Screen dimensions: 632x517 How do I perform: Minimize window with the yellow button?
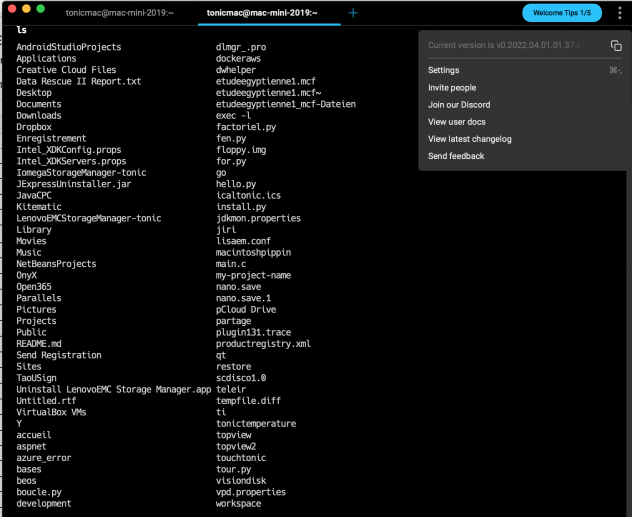26,8
